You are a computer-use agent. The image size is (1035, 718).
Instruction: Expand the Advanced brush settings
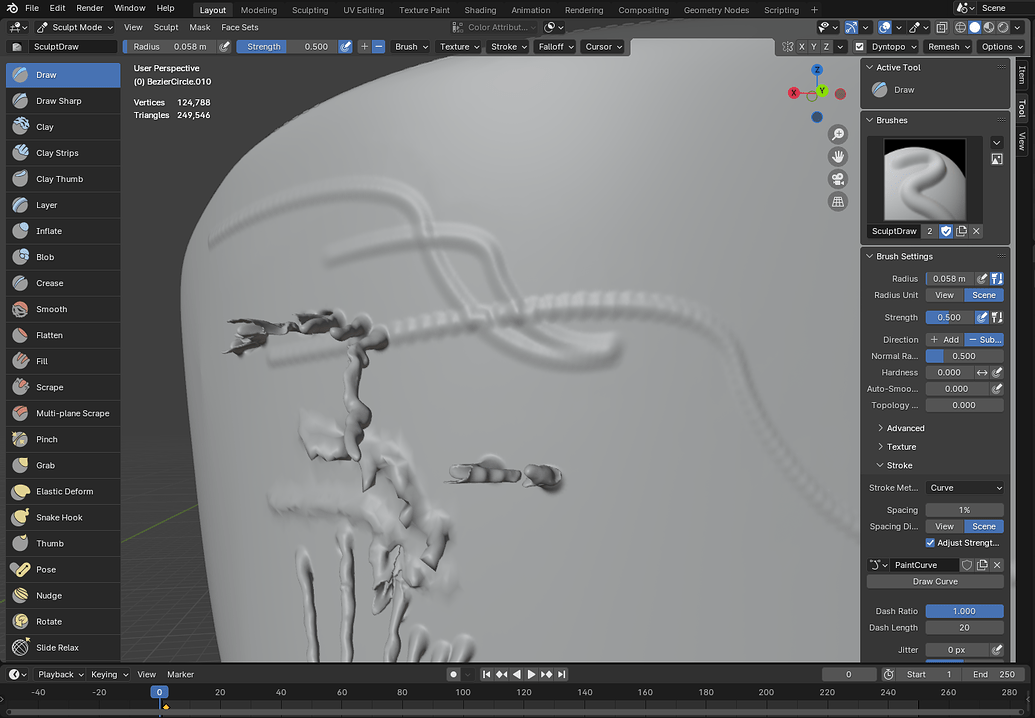(x=905, y=428)
